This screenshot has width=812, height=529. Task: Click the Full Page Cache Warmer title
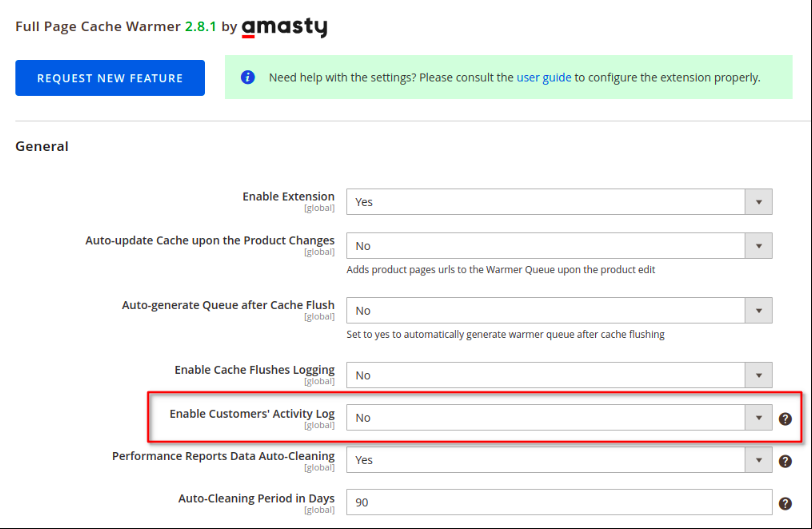pyautogui.click(x=98, y=26)
